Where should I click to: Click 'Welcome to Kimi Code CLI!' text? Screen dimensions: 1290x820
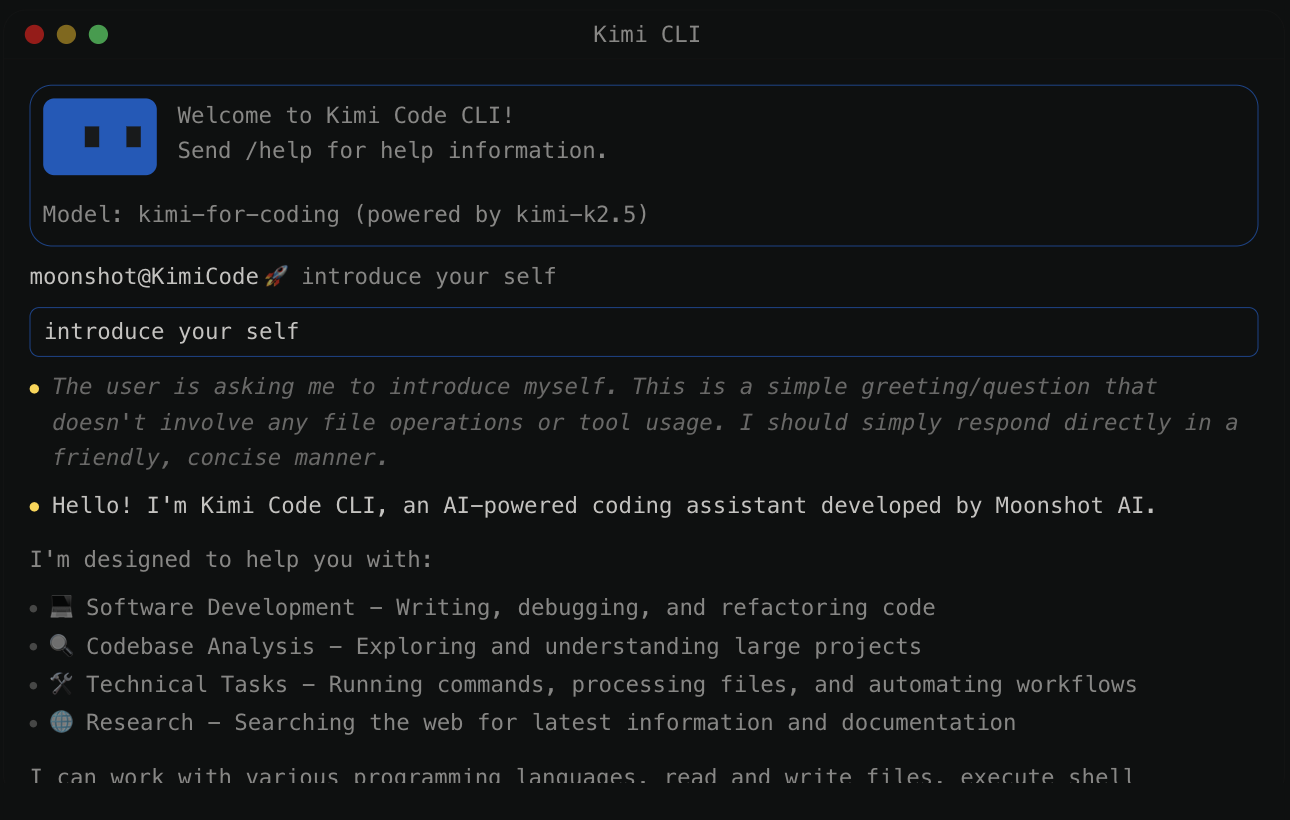[346, 115]
